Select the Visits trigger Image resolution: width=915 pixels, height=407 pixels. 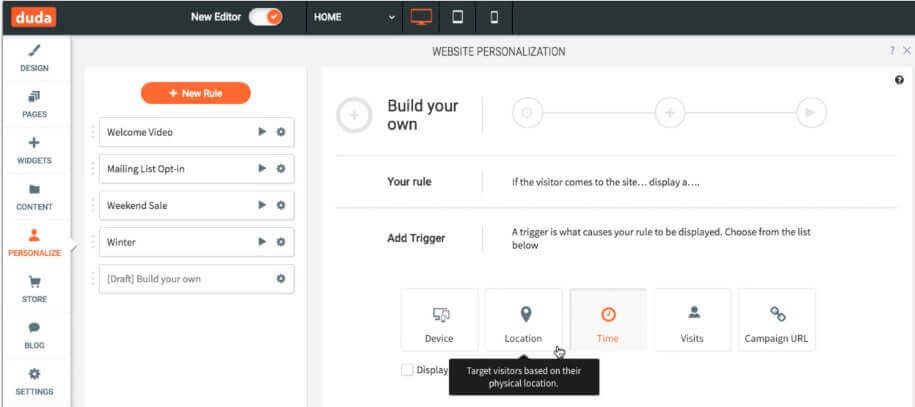click(692, 321)
